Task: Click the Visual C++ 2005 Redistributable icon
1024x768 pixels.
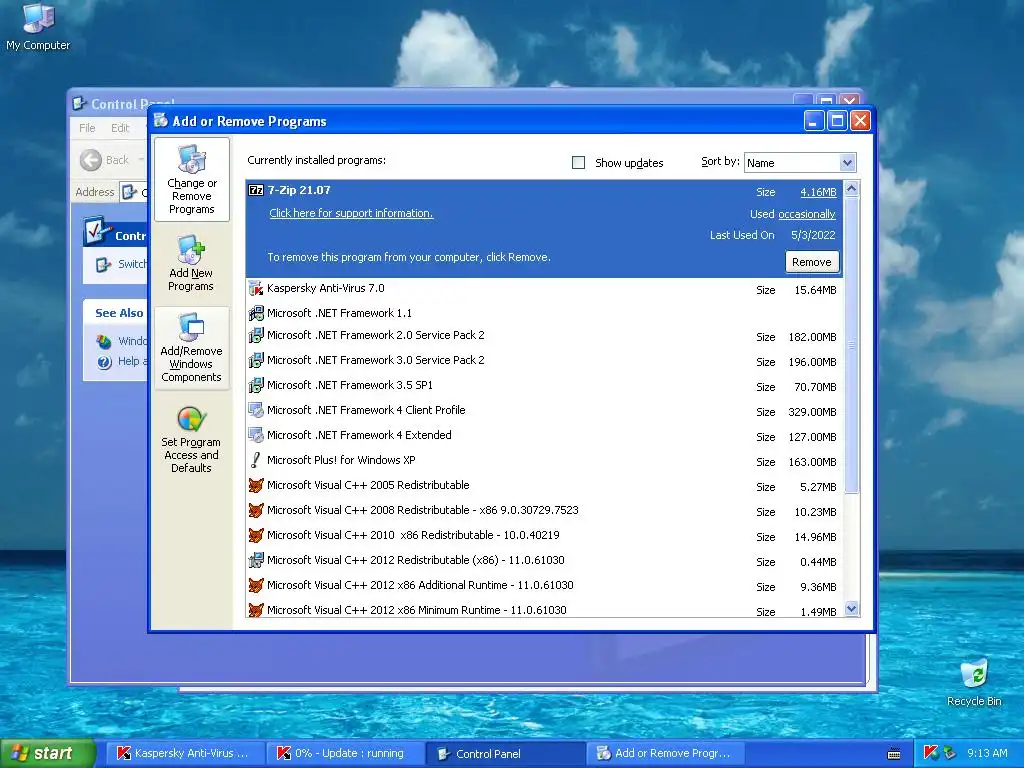Action: [256, 485]
